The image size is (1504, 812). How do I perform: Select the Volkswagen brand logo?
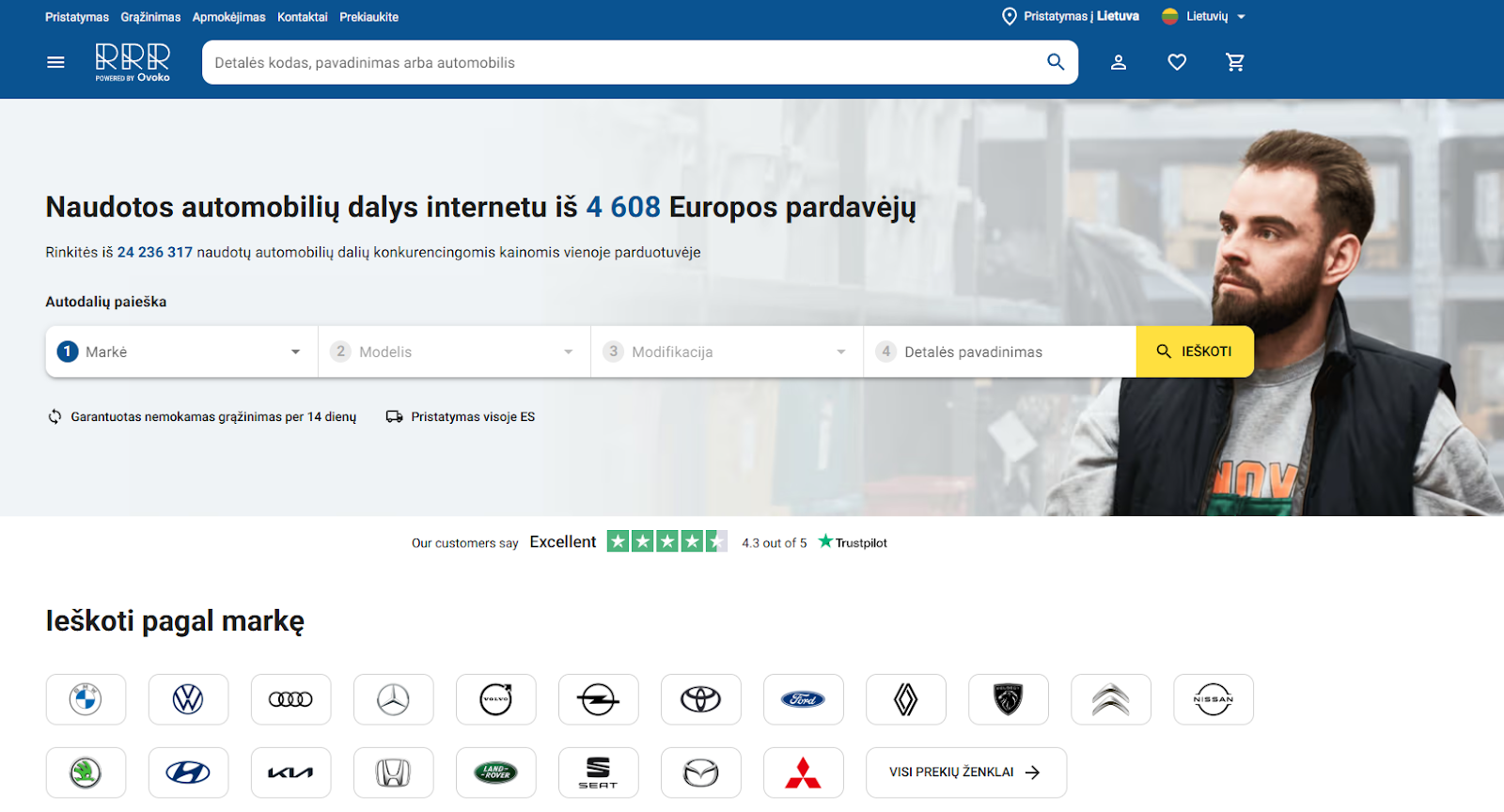[x=188, y=699]
